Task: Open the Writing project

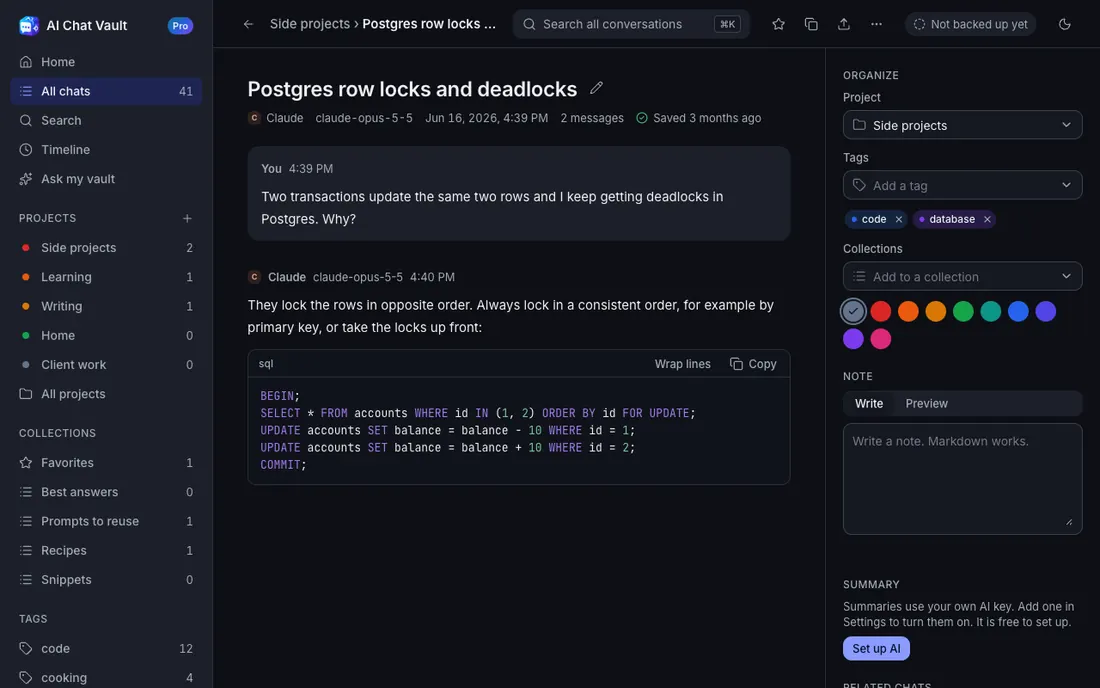Action: coord(106,306)
